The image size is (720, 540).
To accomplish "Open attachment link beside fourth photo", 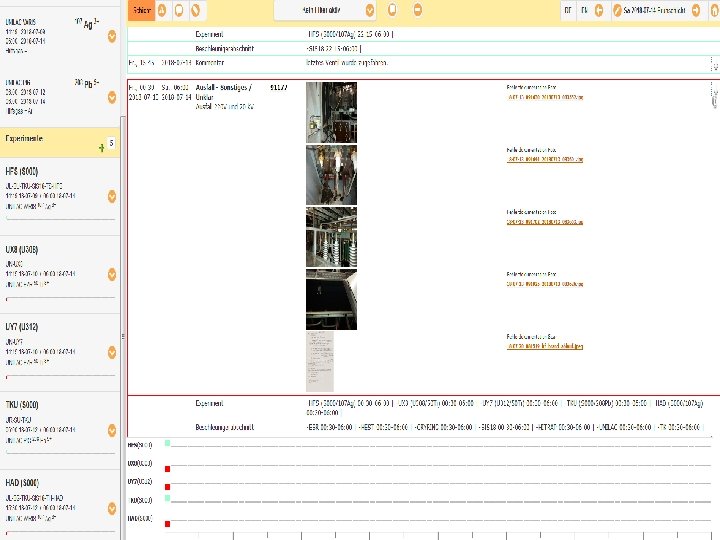I will point(545,284).
